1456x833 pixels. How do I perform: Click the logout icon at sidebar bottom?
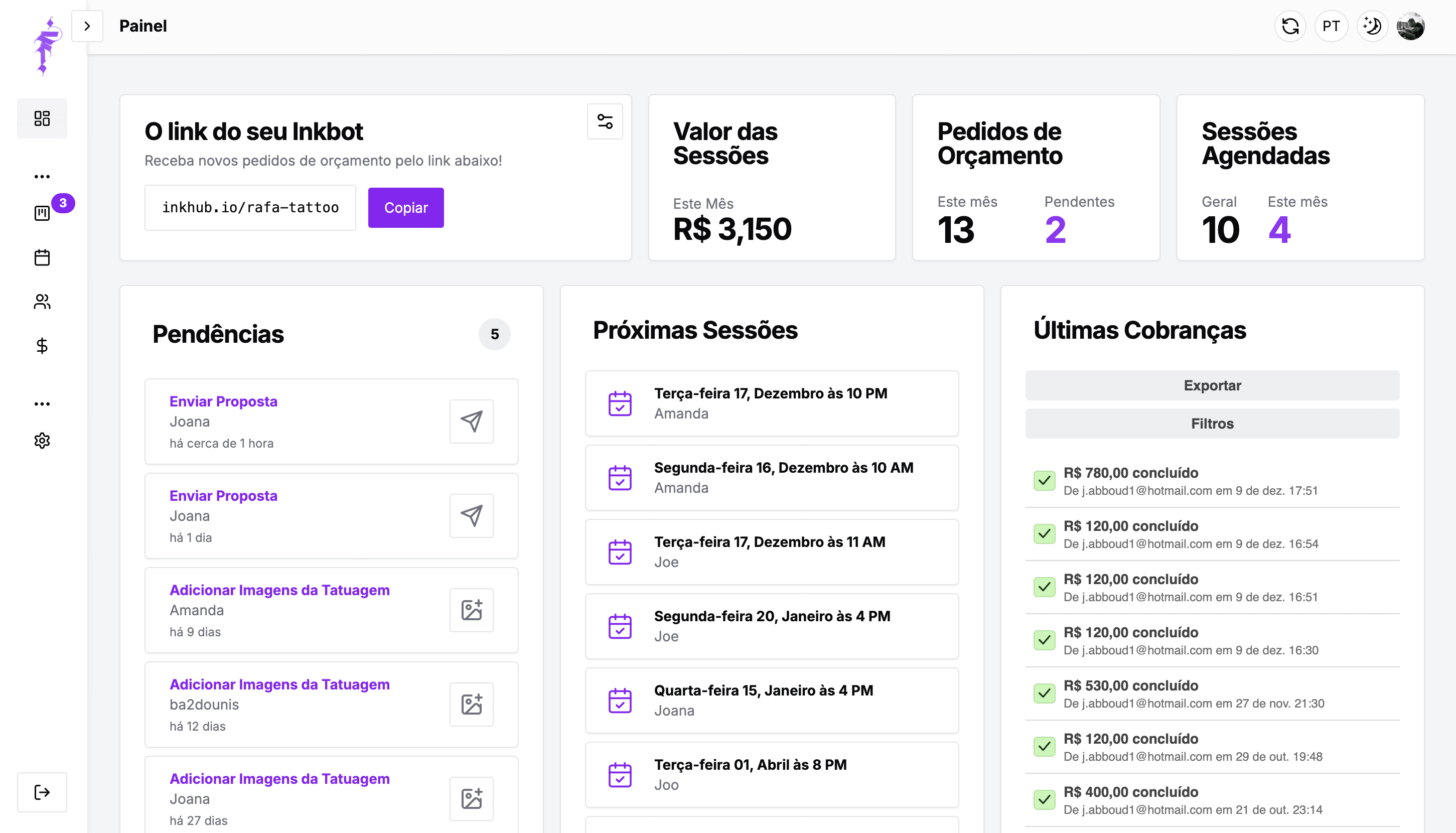point(42,792)
